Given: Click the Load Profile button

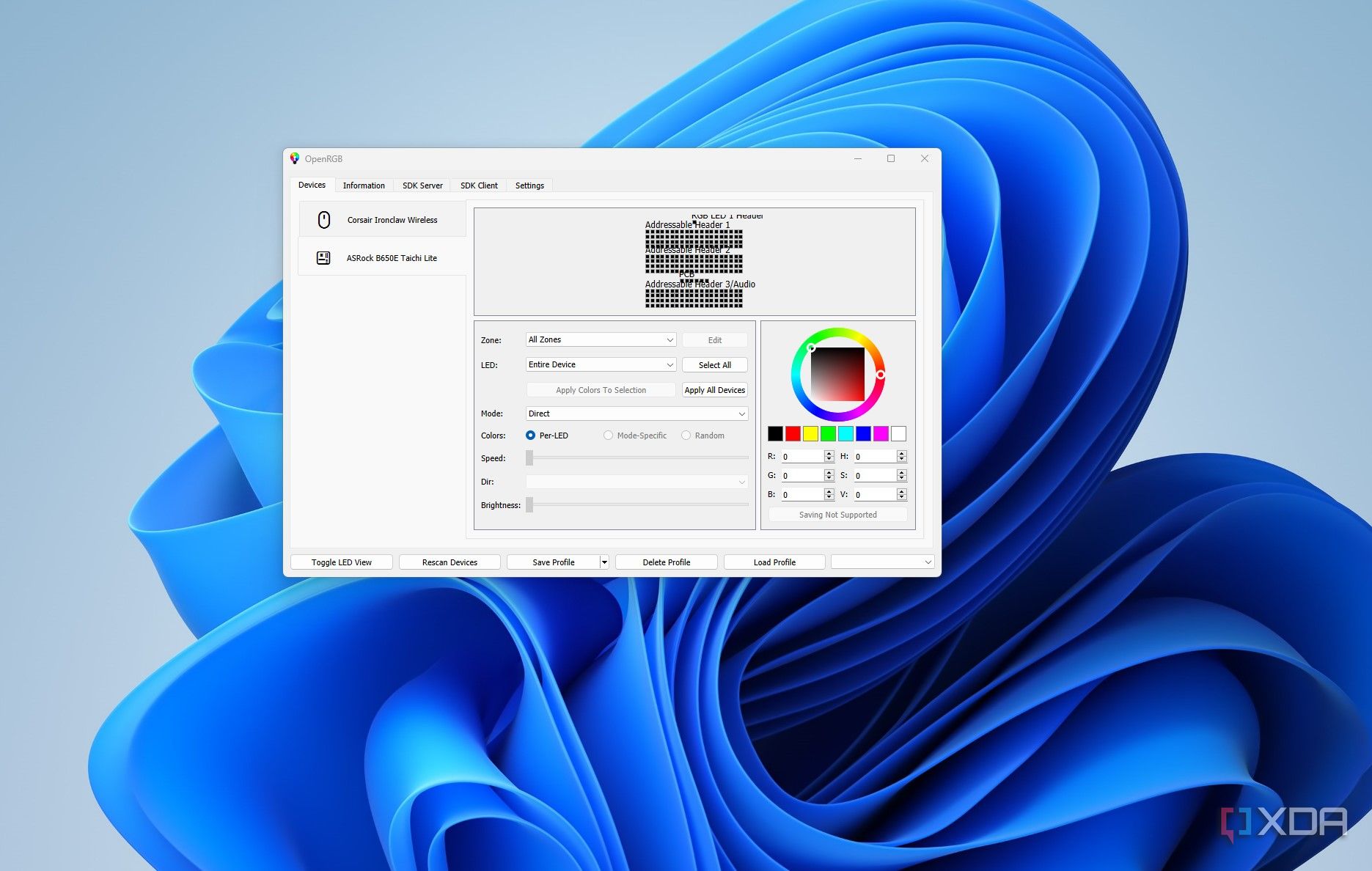Looking at the screenshot, I should (x=774, y=562).
